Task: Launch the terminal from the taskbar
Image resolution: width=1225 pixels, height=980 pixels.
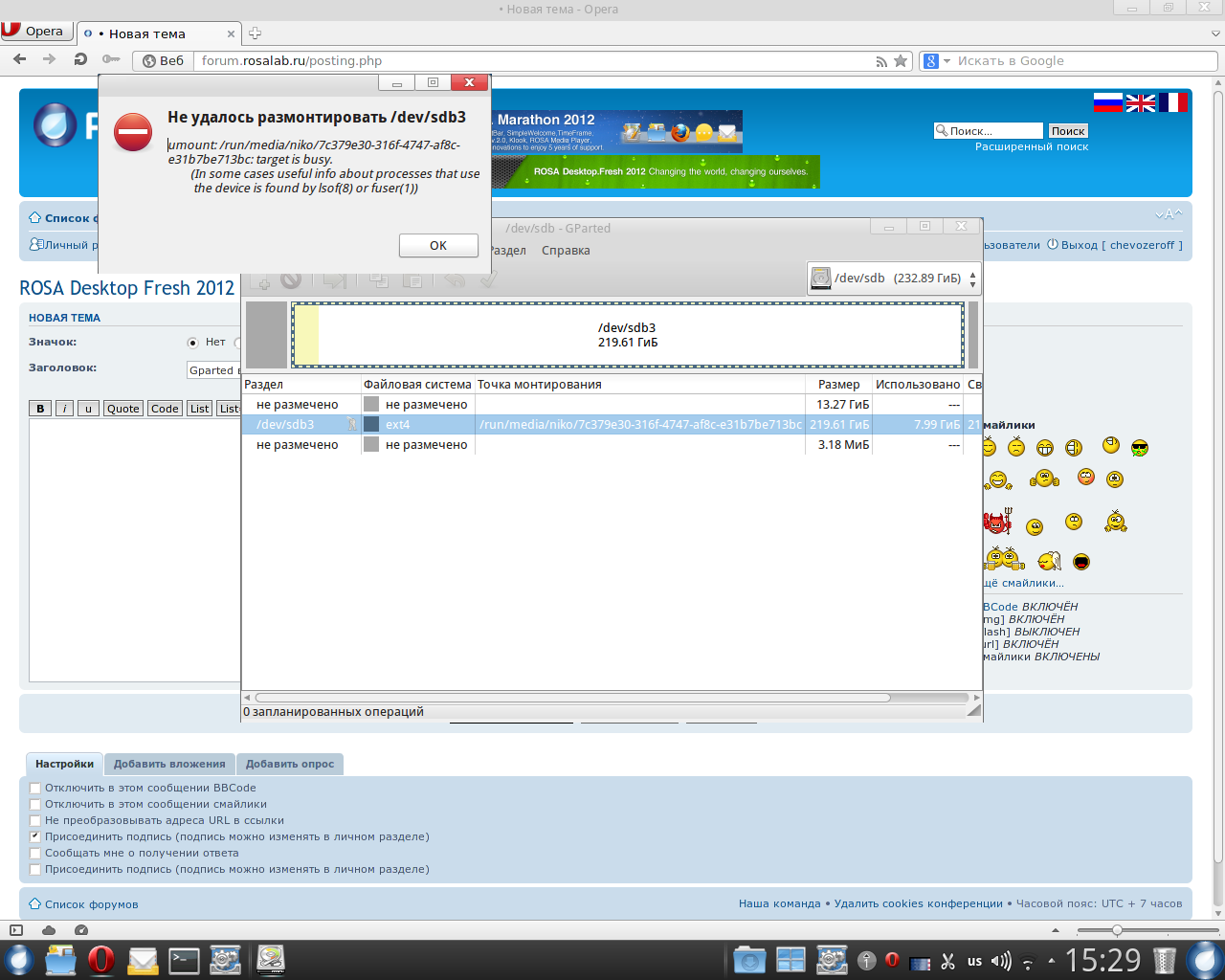Action: pos(184,960)
